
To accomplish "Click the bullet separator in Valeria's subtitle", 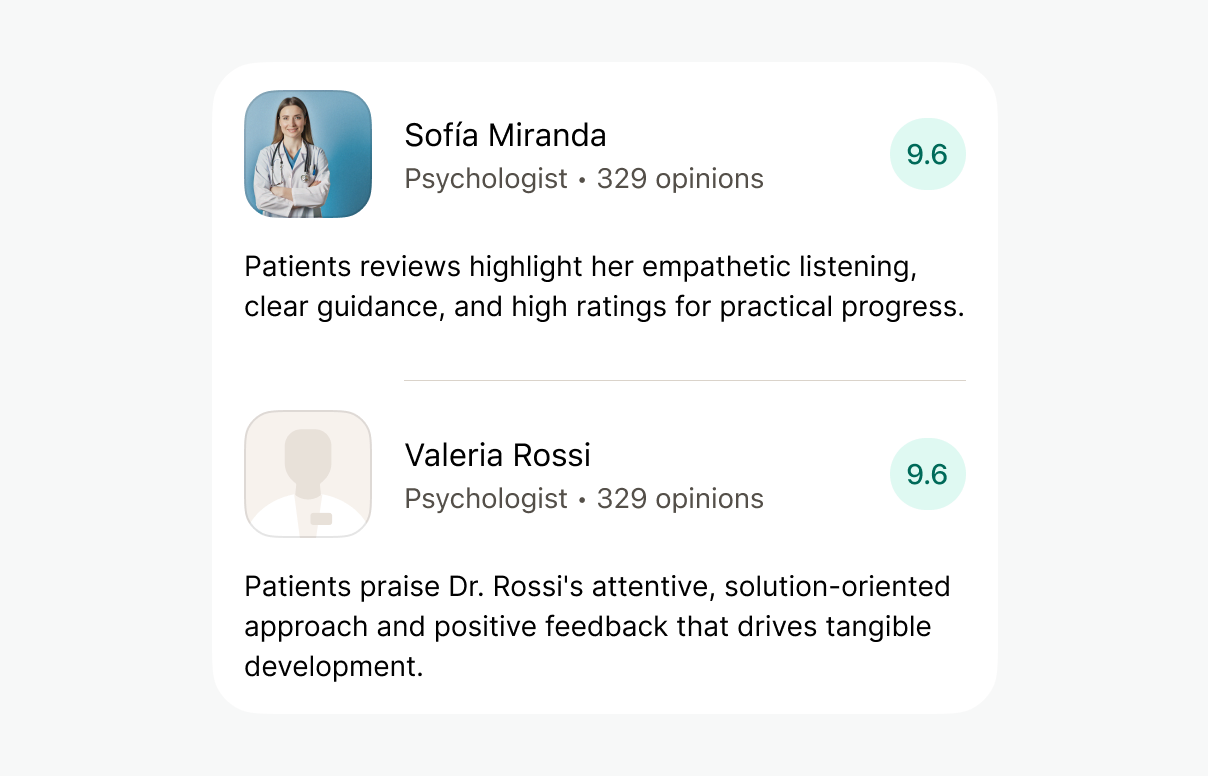I will click(x=582, y=500).
